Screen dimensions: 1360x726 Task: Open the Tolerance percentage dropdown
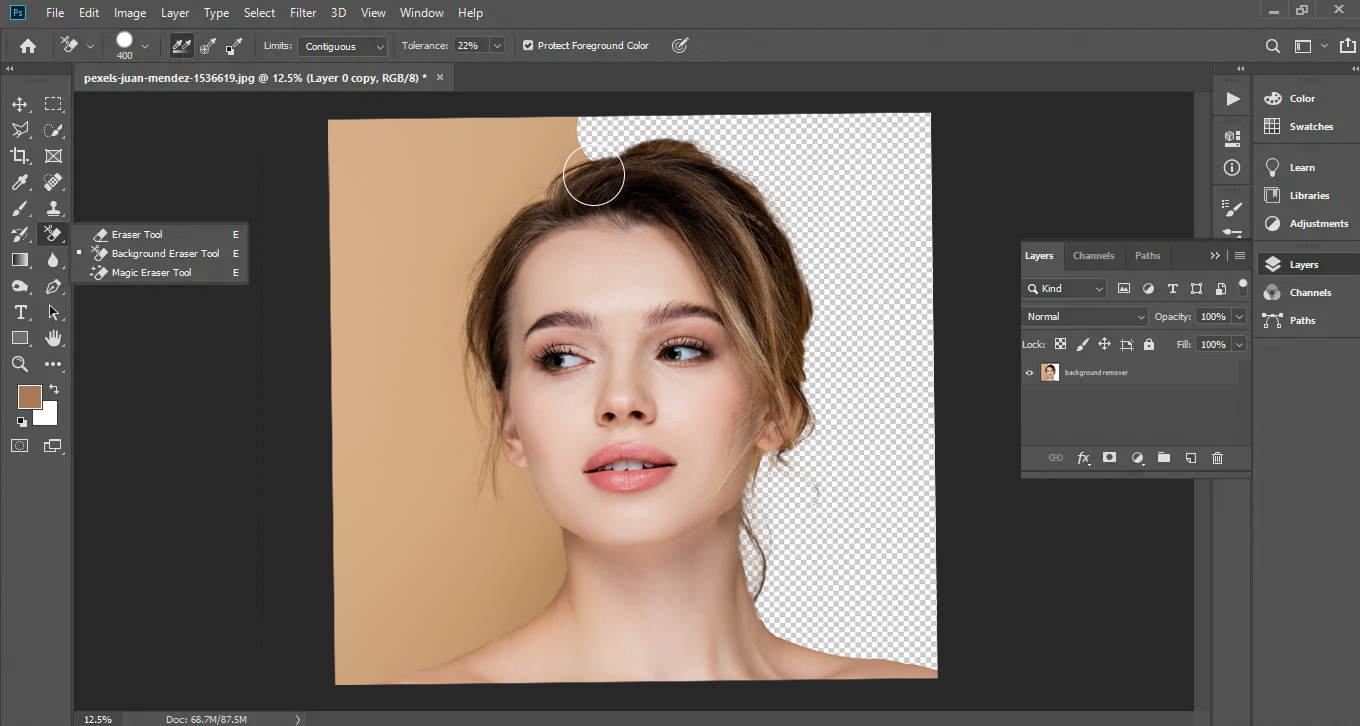pyautogui.click(x=497, y=45)
